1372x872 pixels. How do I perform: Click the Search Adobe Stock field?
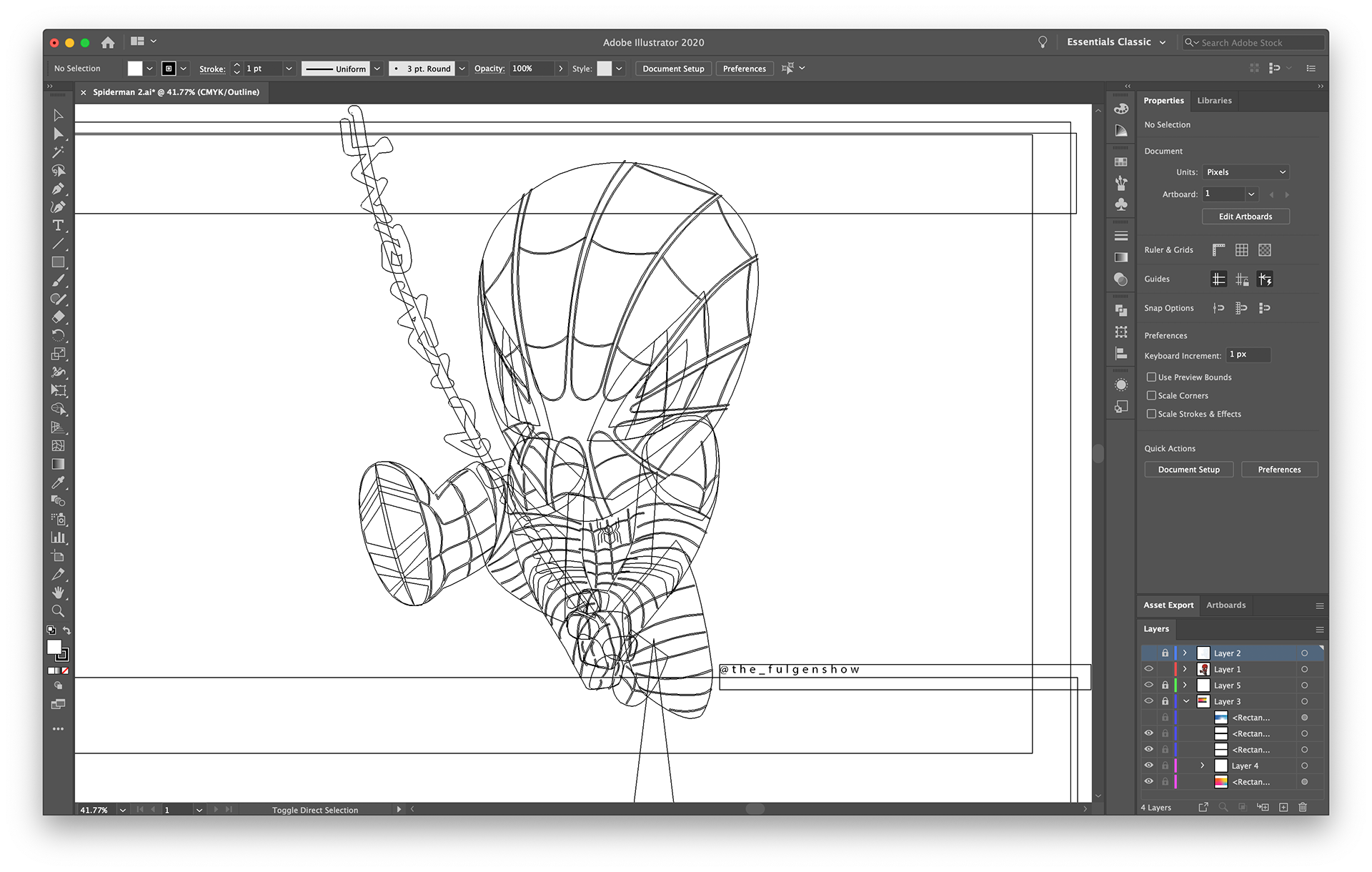(1253, 43)
